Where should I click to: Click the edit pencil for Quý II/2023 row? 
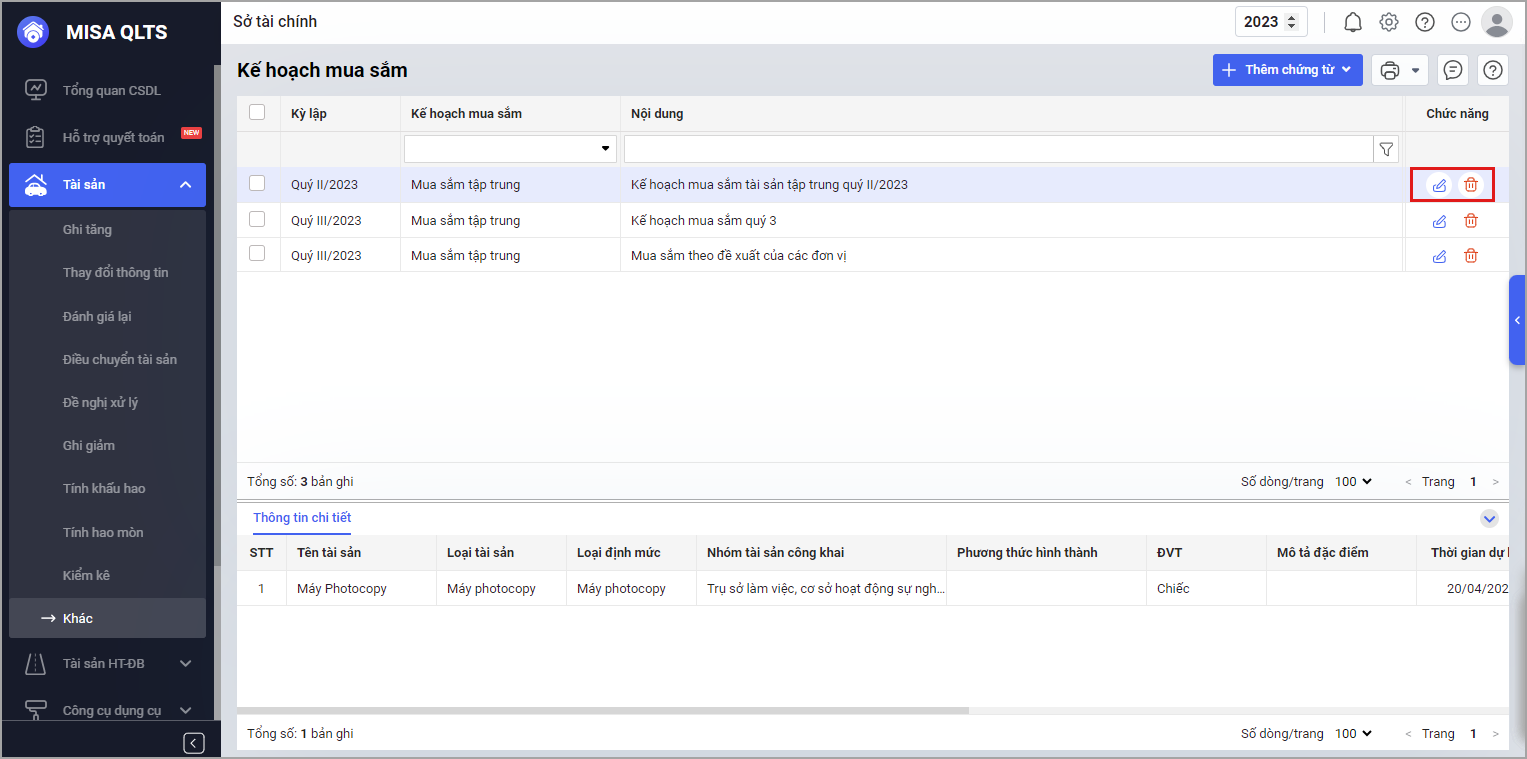1439,185
